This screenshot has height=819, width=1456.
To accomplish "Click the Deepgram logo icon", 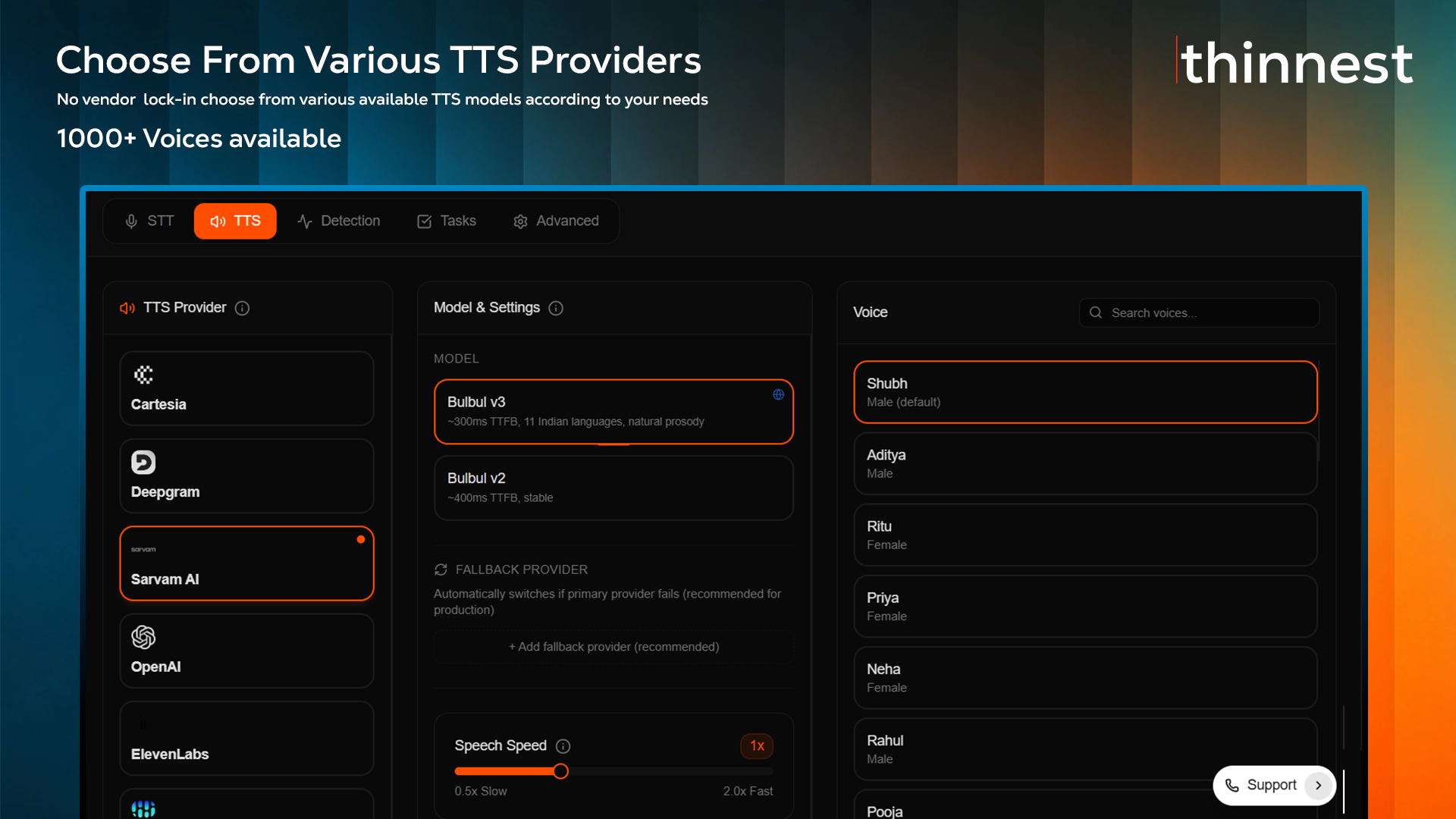I will [x=143, y=462].
